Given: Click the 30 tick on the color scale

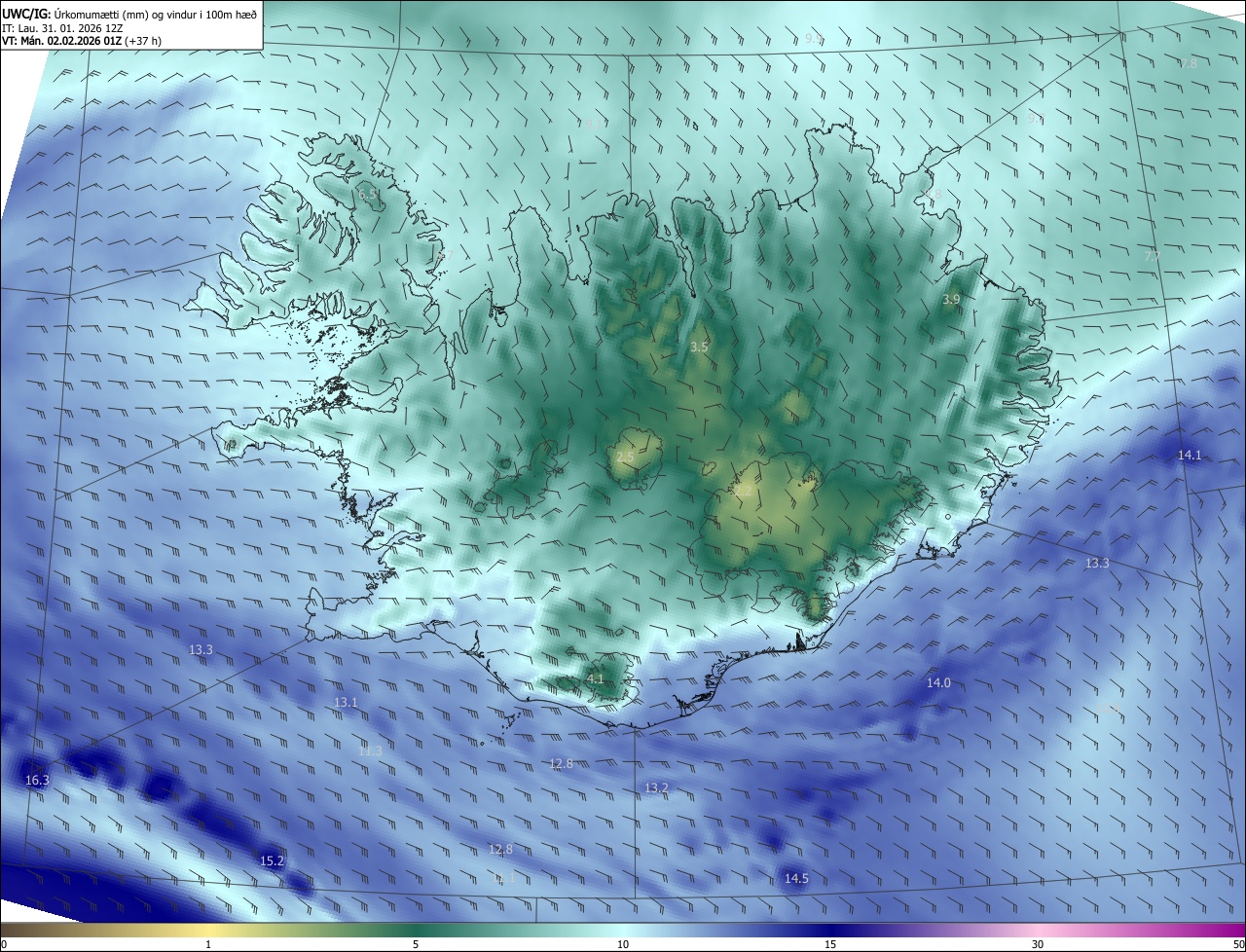Looking at the screenshot, I should pos(1038,944).
